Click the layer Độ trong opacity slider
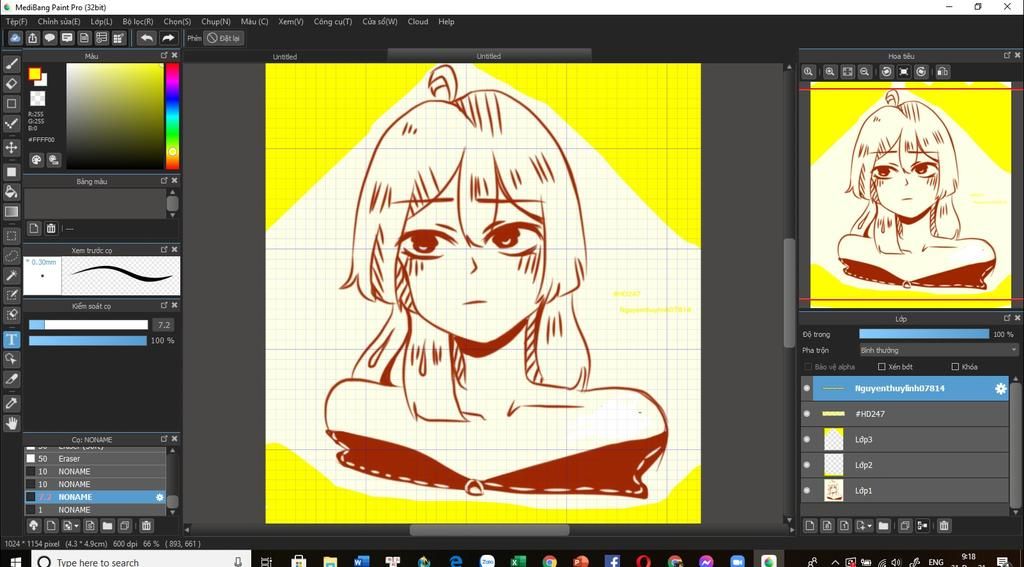Screen dimensions: 1024x567 point(924,334)
